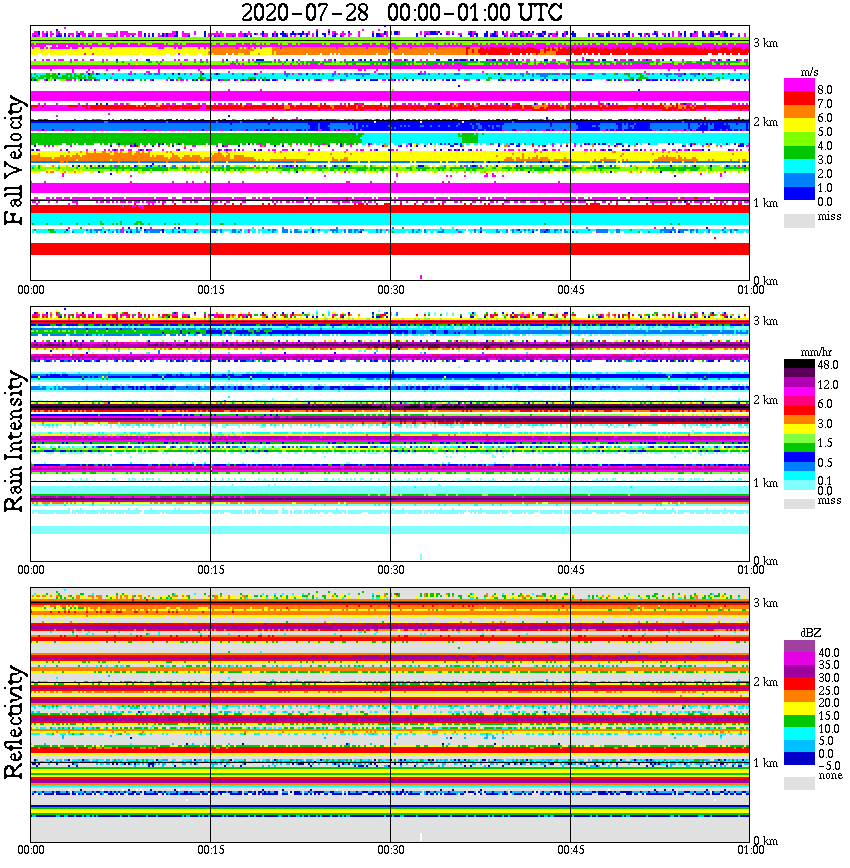Click "1 km" beside the Reflectivity panel

[x=766, y=763]
